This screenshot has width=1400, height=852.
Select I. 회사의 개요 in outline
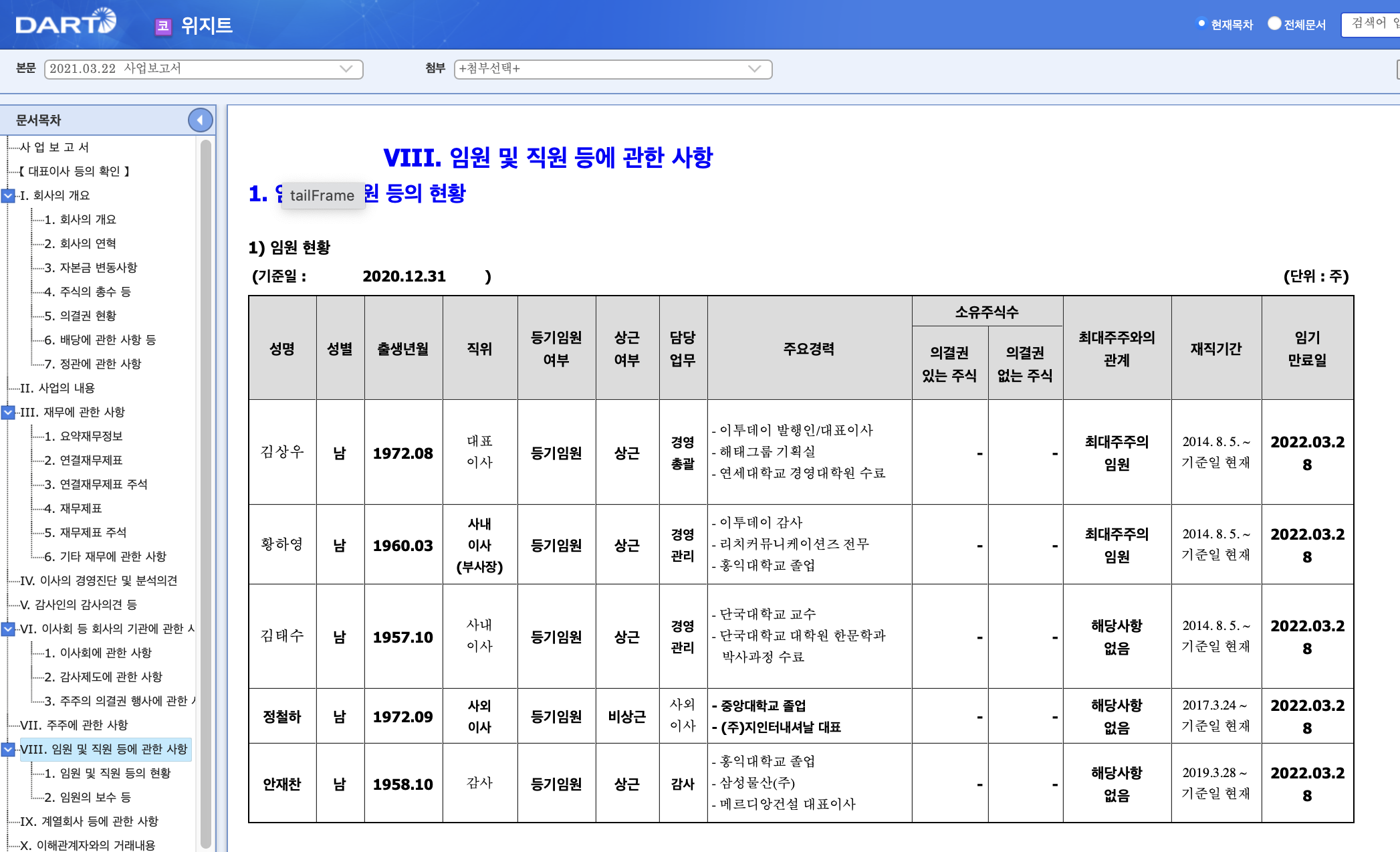pyautogui.click(x=55, y=195)
